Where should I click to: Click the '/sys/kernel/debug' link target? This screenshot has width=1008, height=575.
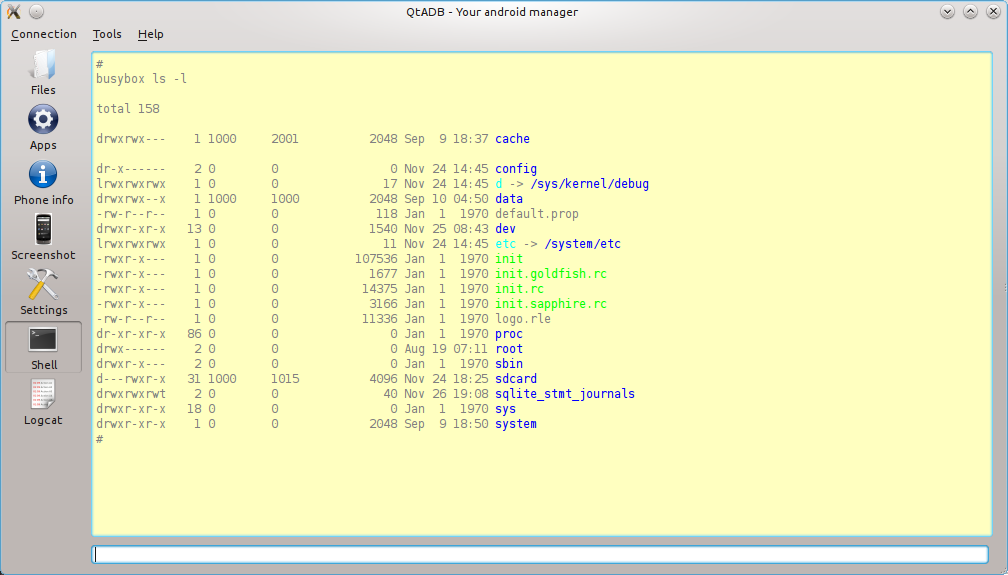[590, 184]
